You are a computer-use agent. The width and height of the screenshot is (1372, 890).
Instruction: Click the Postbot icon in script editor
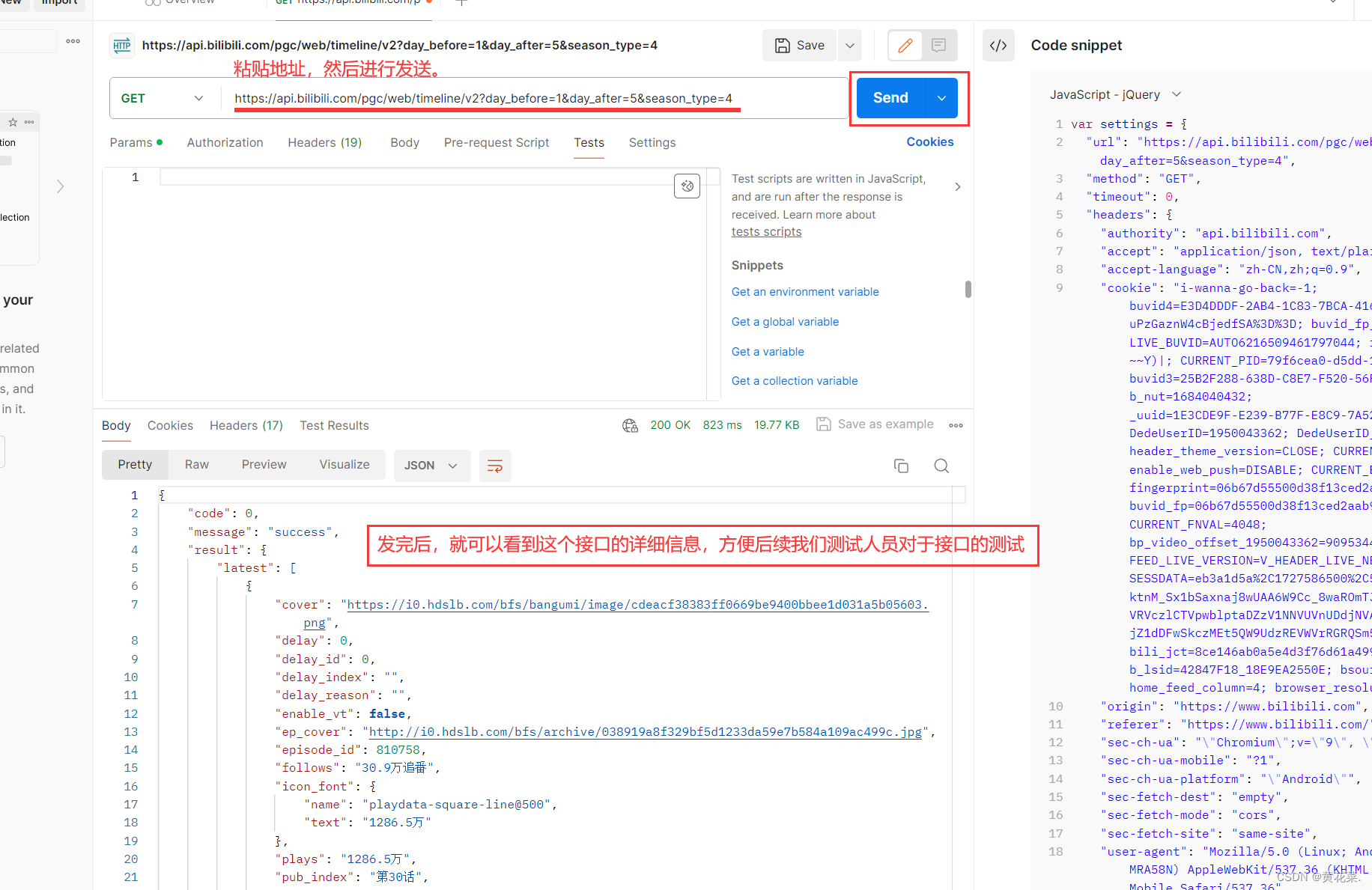coord(687,186)
